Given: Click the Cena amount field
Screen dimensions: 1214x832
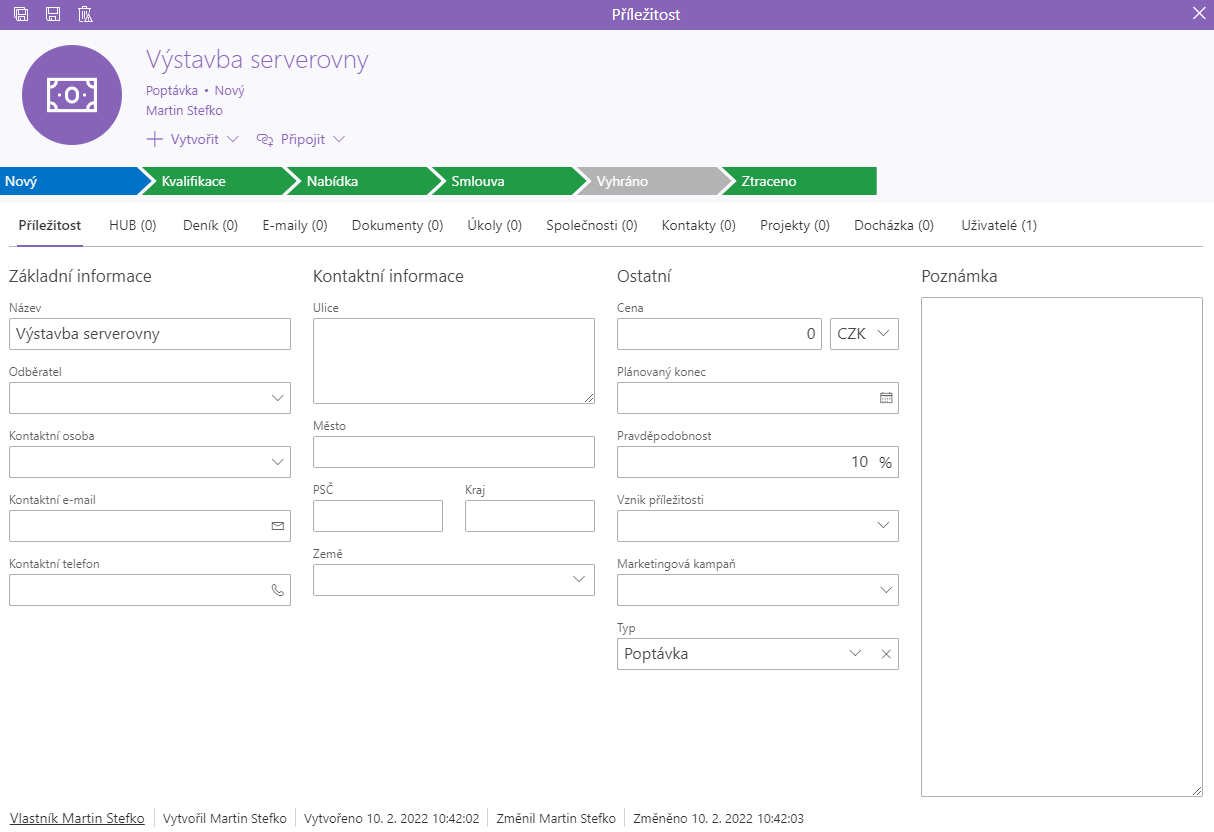Looking at the screenshot, I should [720, 334].
